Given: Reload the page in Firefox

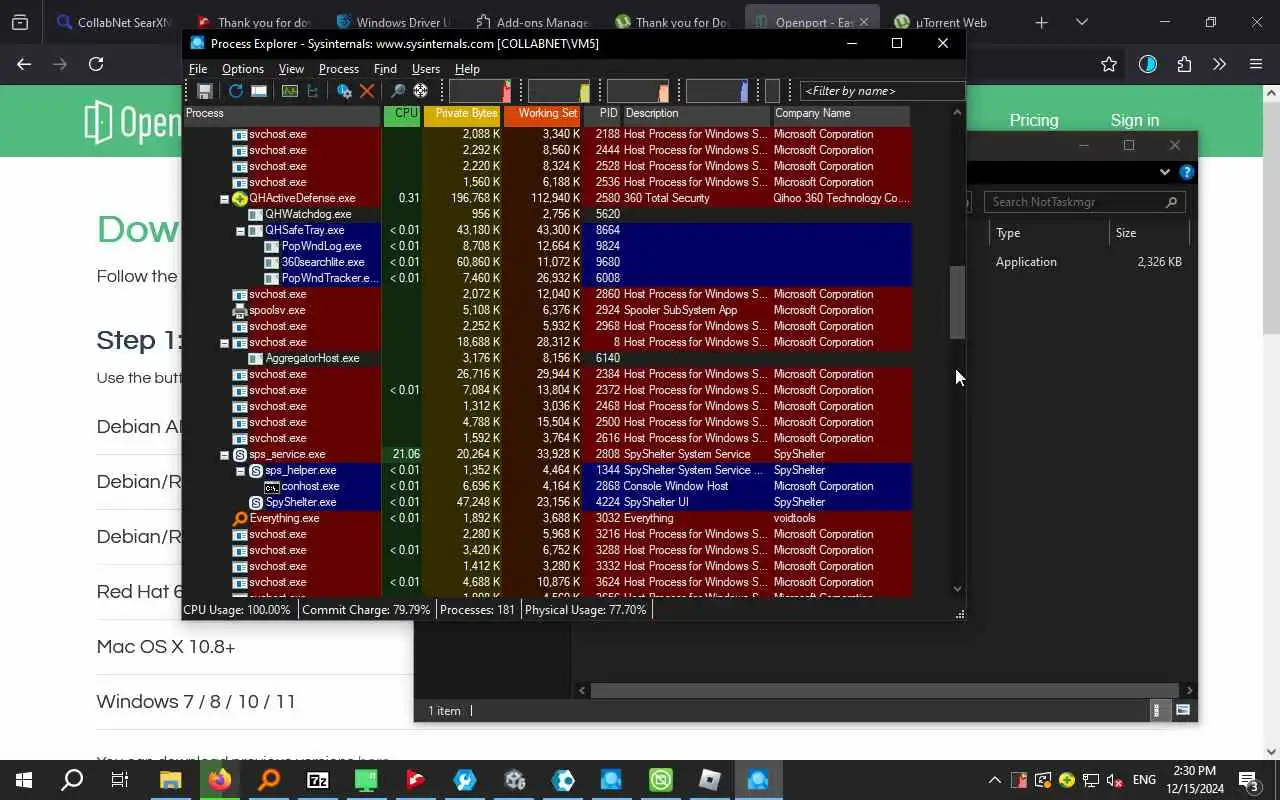Looking at the screenshot, I should pos(96,64).
